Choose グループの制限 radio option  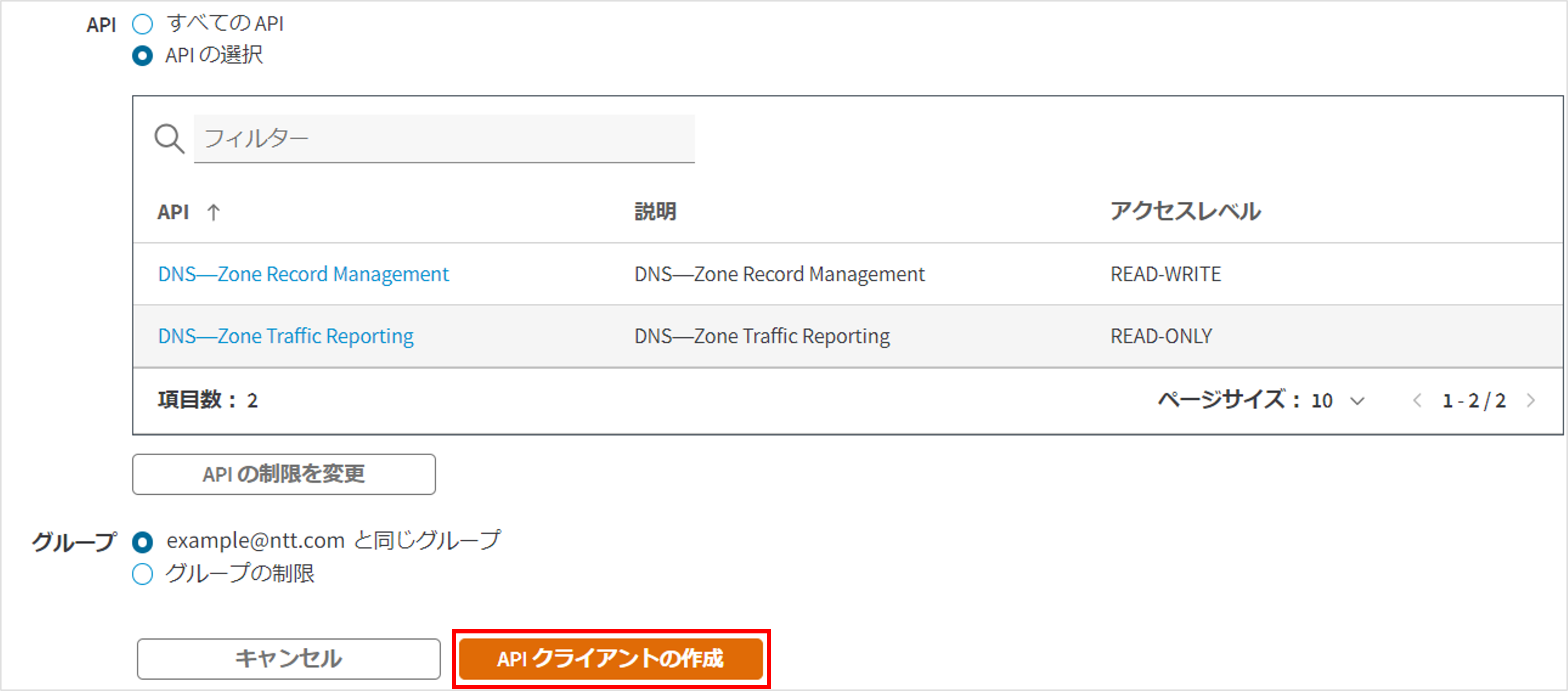[x=143, y=574]
